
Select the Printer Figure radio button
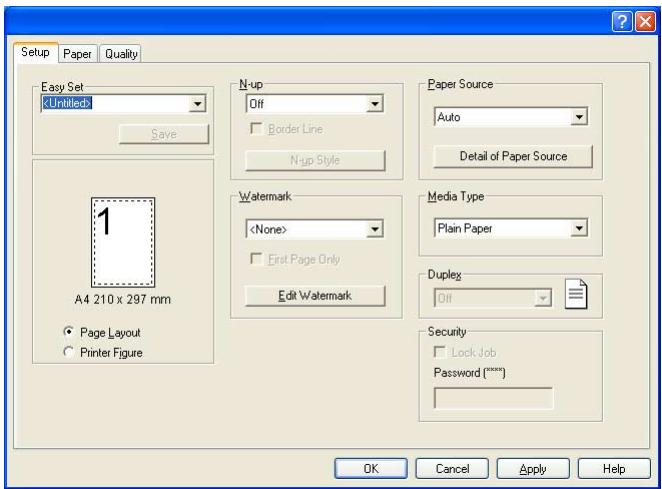coord(69,352)
